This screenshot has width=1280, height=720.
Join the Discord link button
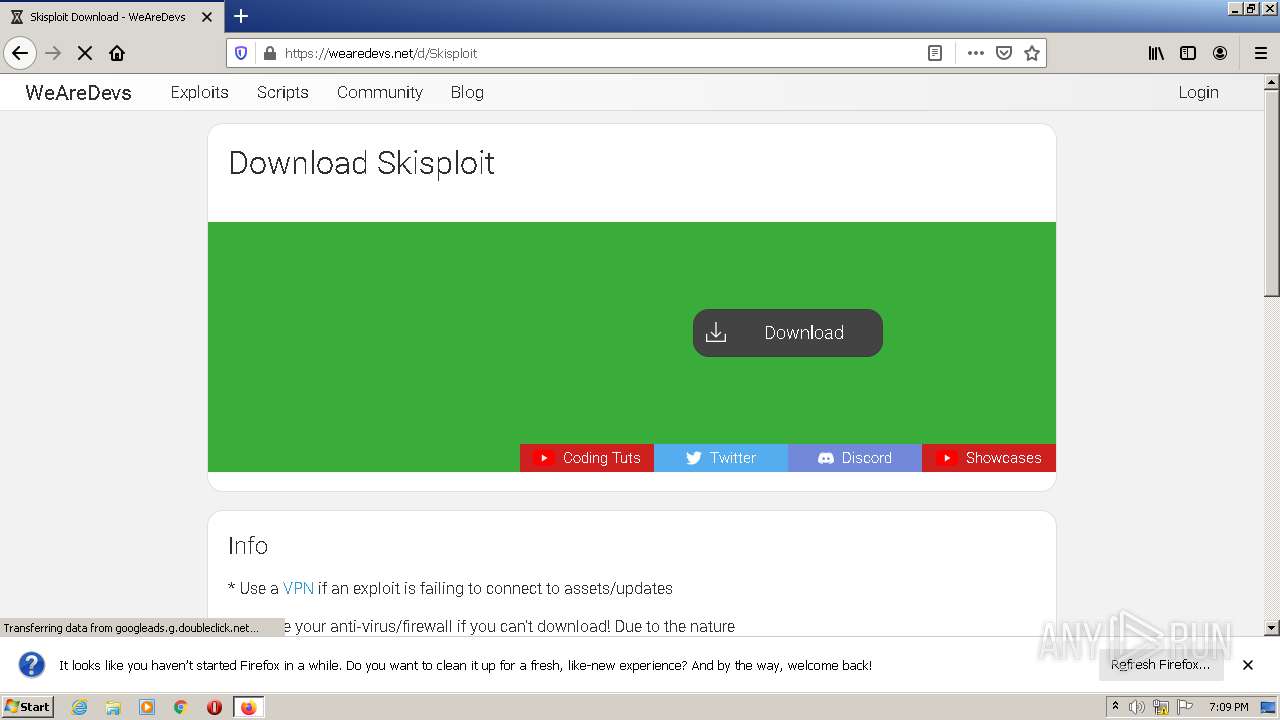click(855, 458)
